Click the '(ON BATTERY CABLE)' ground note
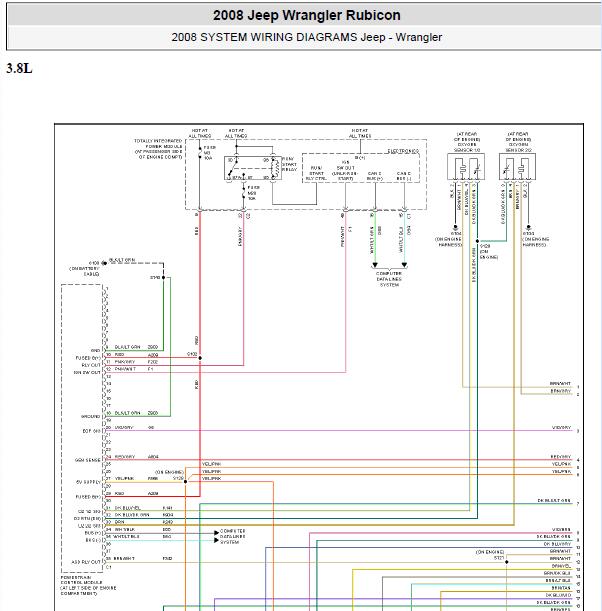The width and height of the screenshot is (602, 611). (84, 271)
